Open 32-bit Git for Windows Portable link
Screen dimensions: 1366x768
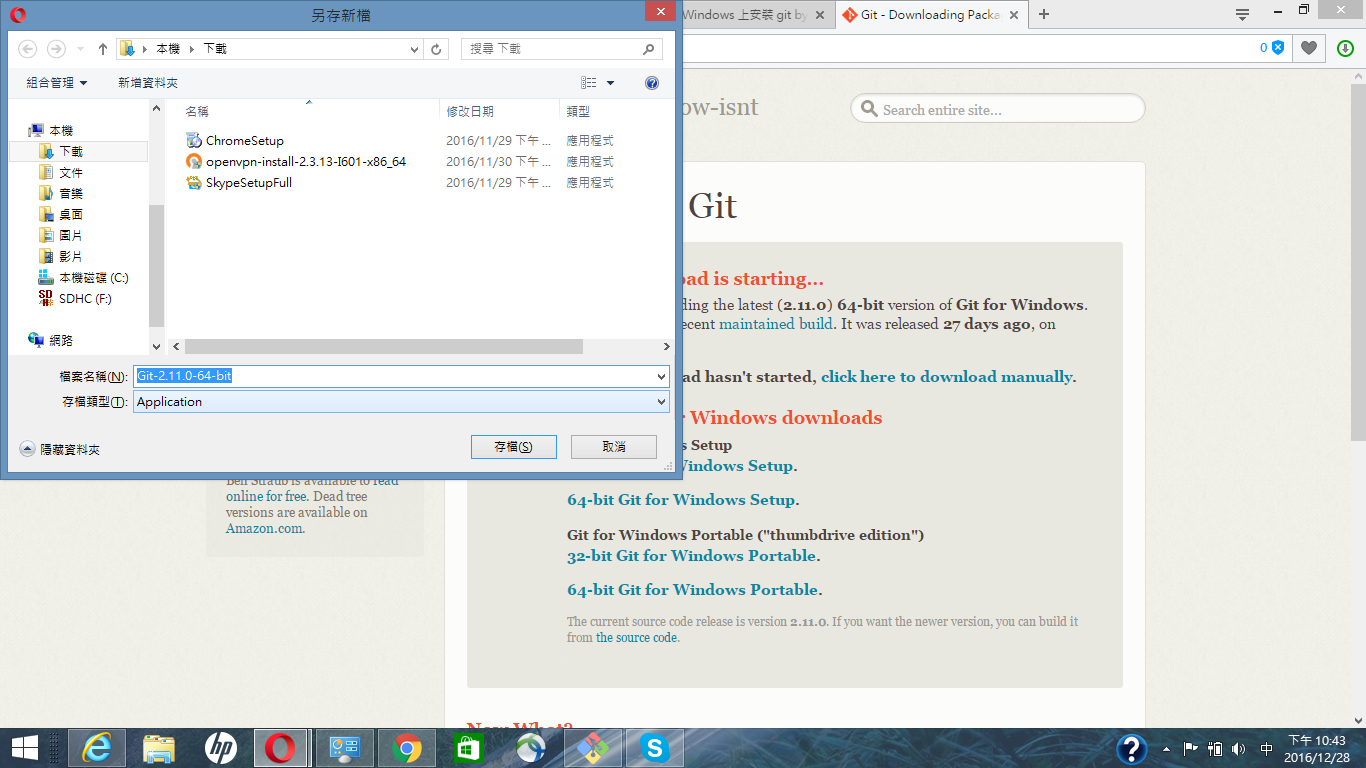(692, 556)
